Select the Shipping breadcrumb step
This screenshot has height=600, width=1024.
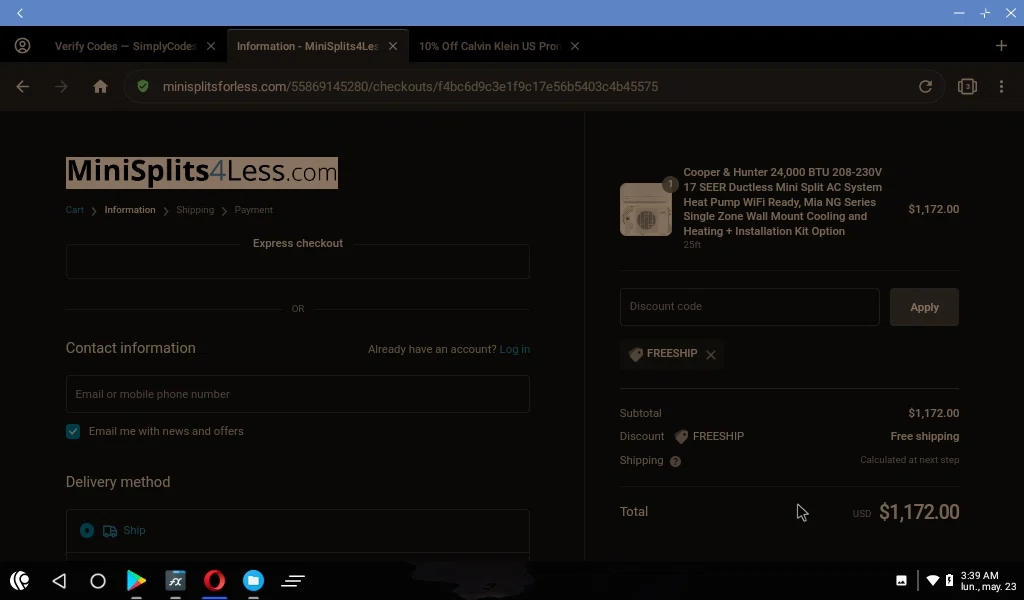click(195, 210)
